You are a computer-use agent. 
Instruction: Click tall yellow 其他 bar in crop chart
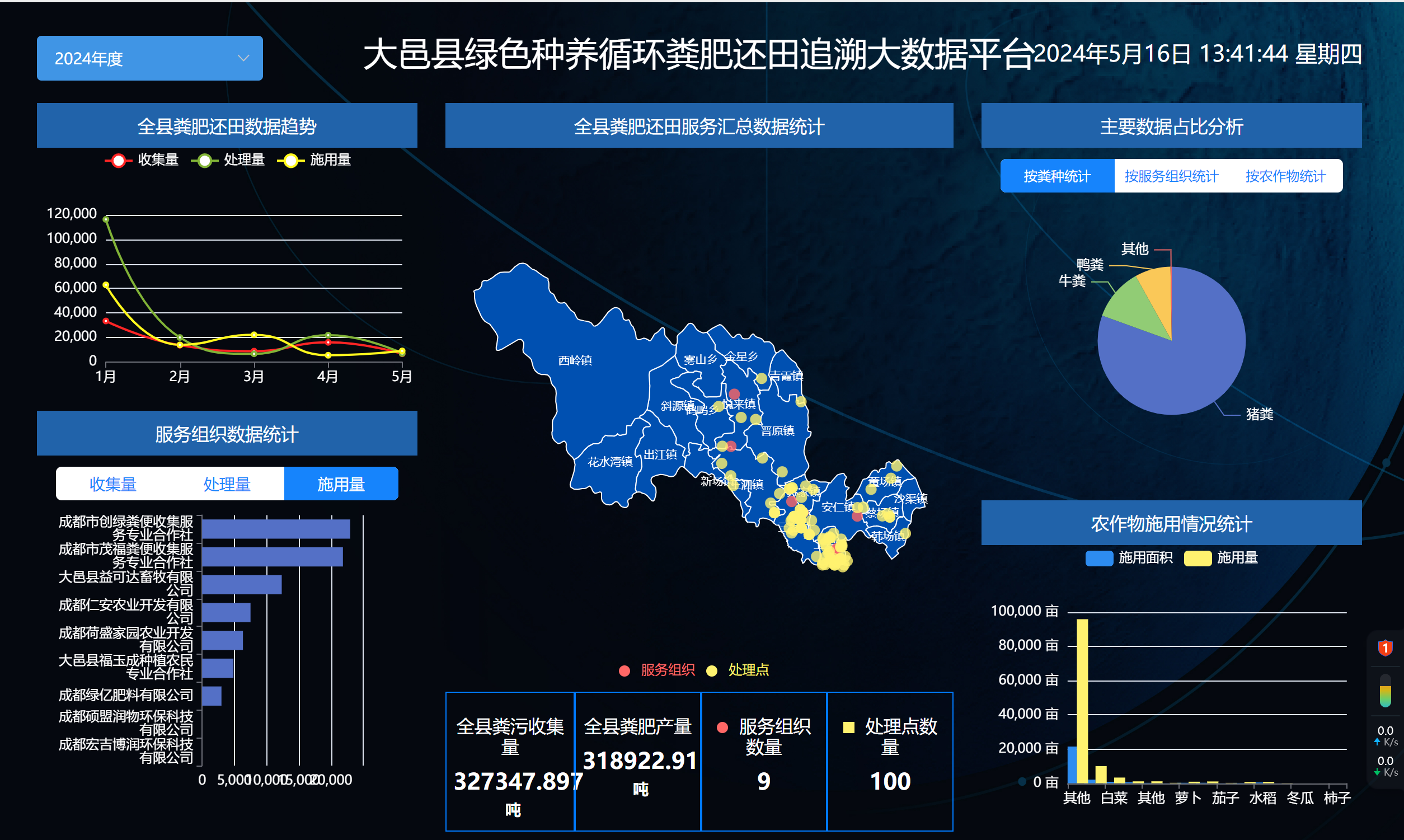pos(1083,701)
